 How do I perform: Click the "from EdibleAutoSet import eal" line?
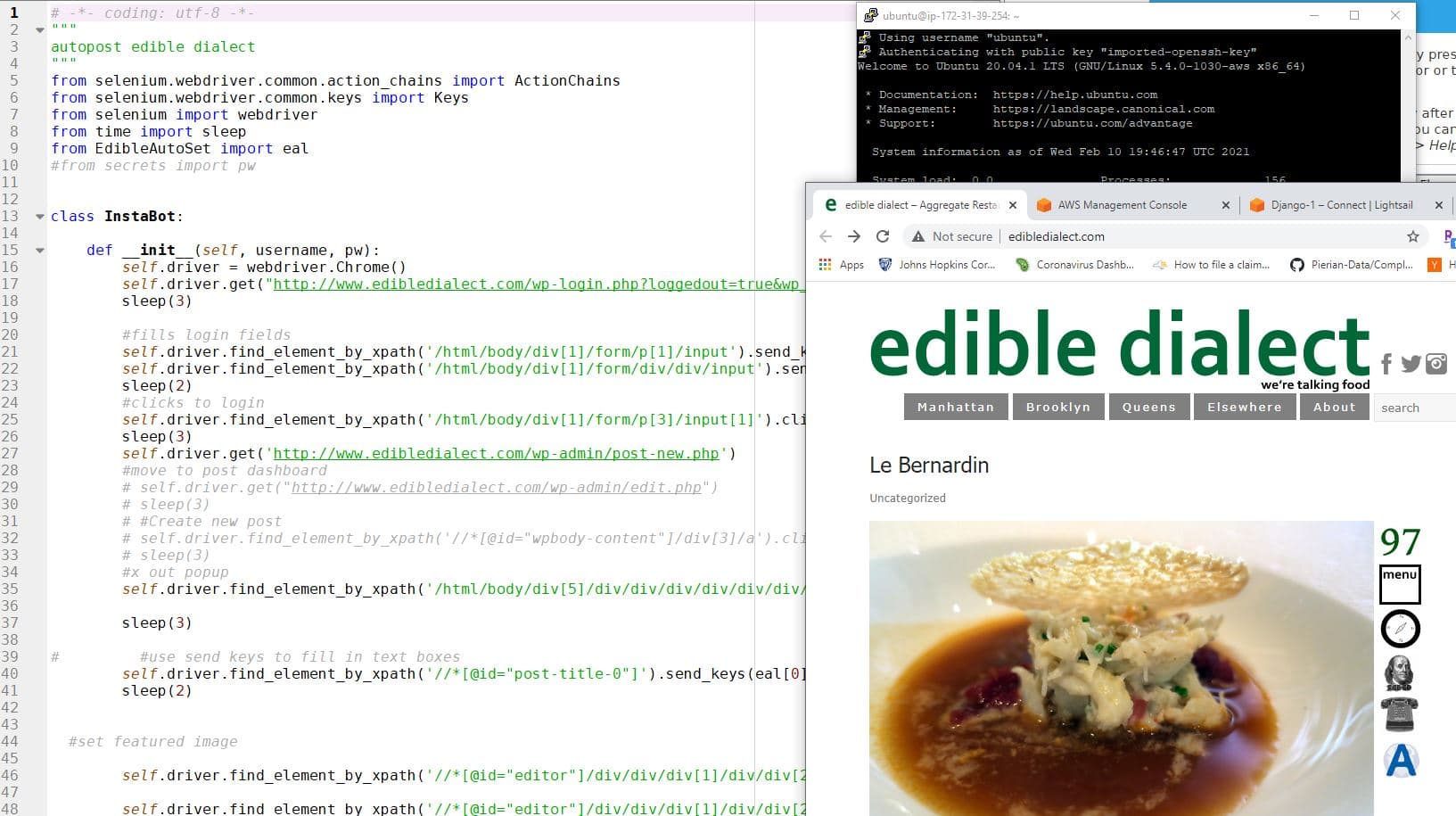tap(179, 148)
